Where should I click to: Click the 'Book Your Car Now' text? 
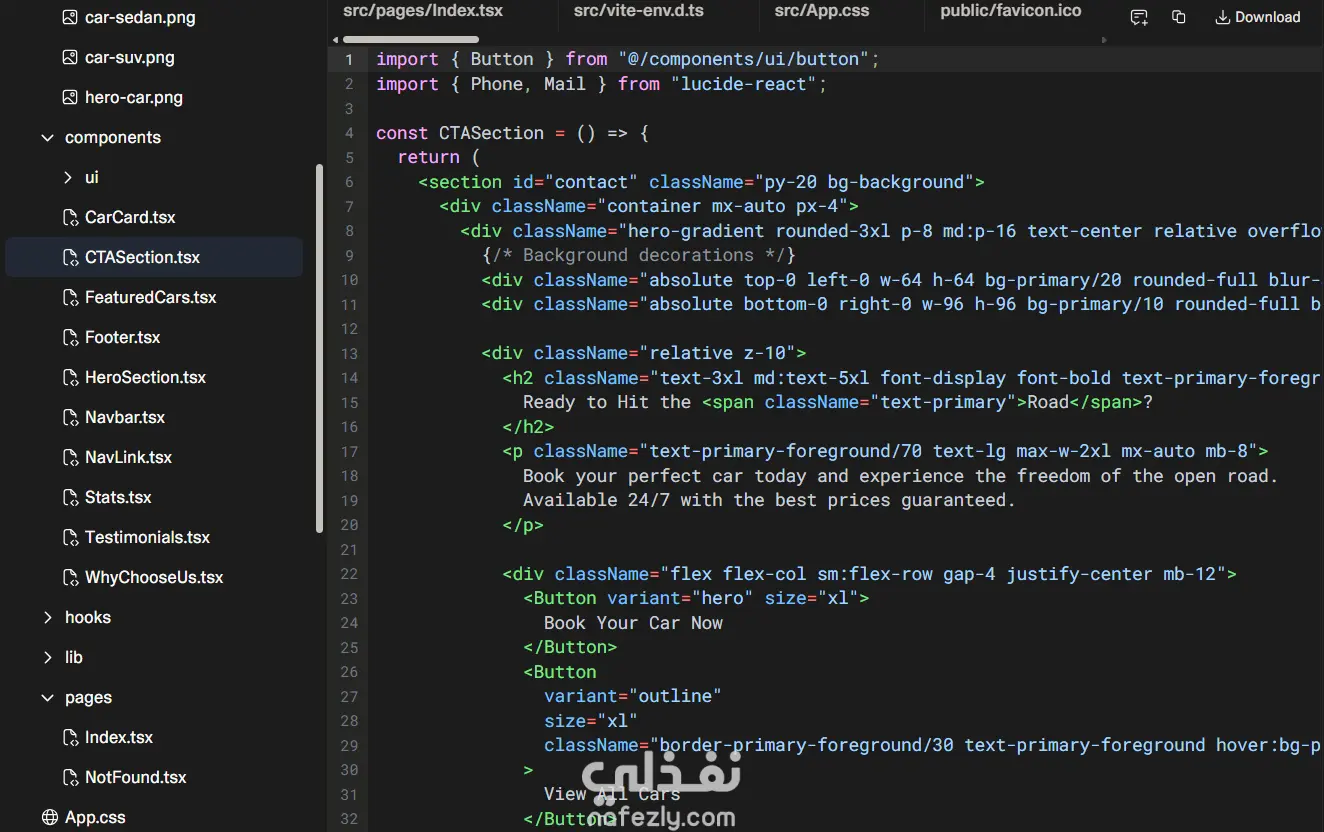[633, 623]
